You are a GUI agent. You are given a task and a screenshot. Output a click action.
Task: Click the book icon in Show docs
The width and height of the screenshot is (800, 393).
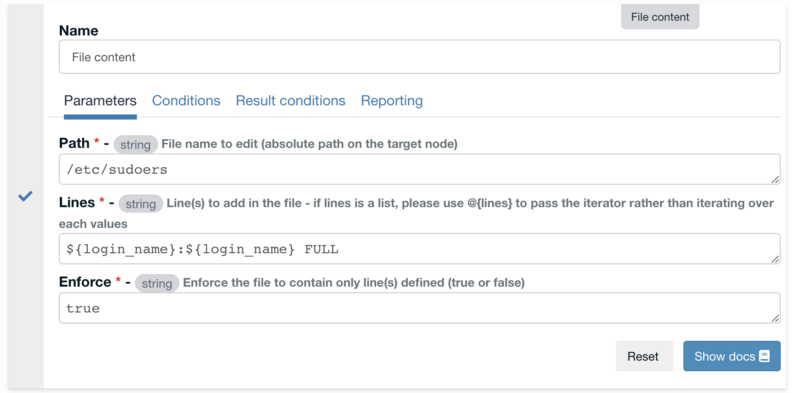(764, 356)
